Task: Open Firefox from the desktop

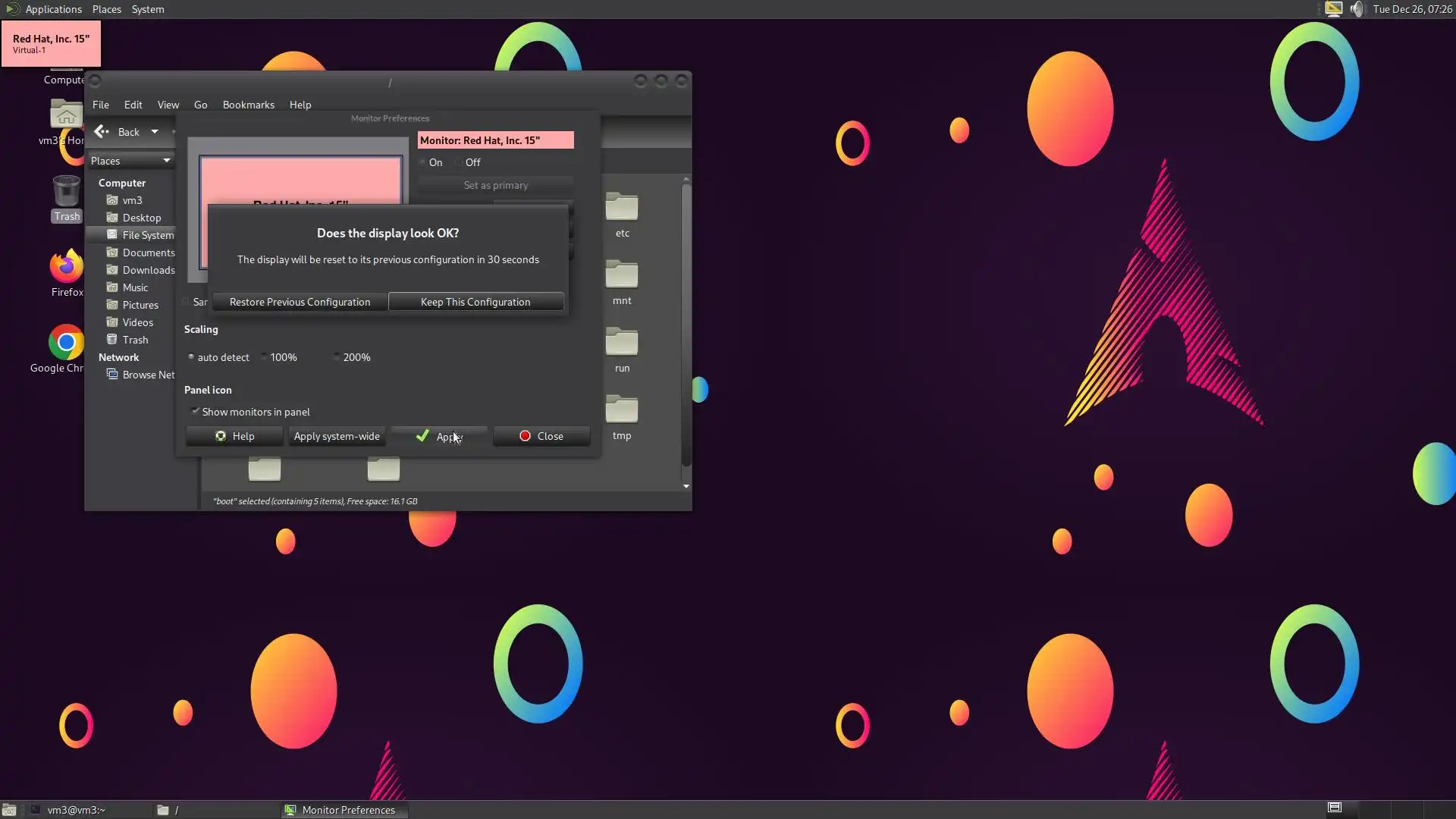Action: tap(66, 267)
